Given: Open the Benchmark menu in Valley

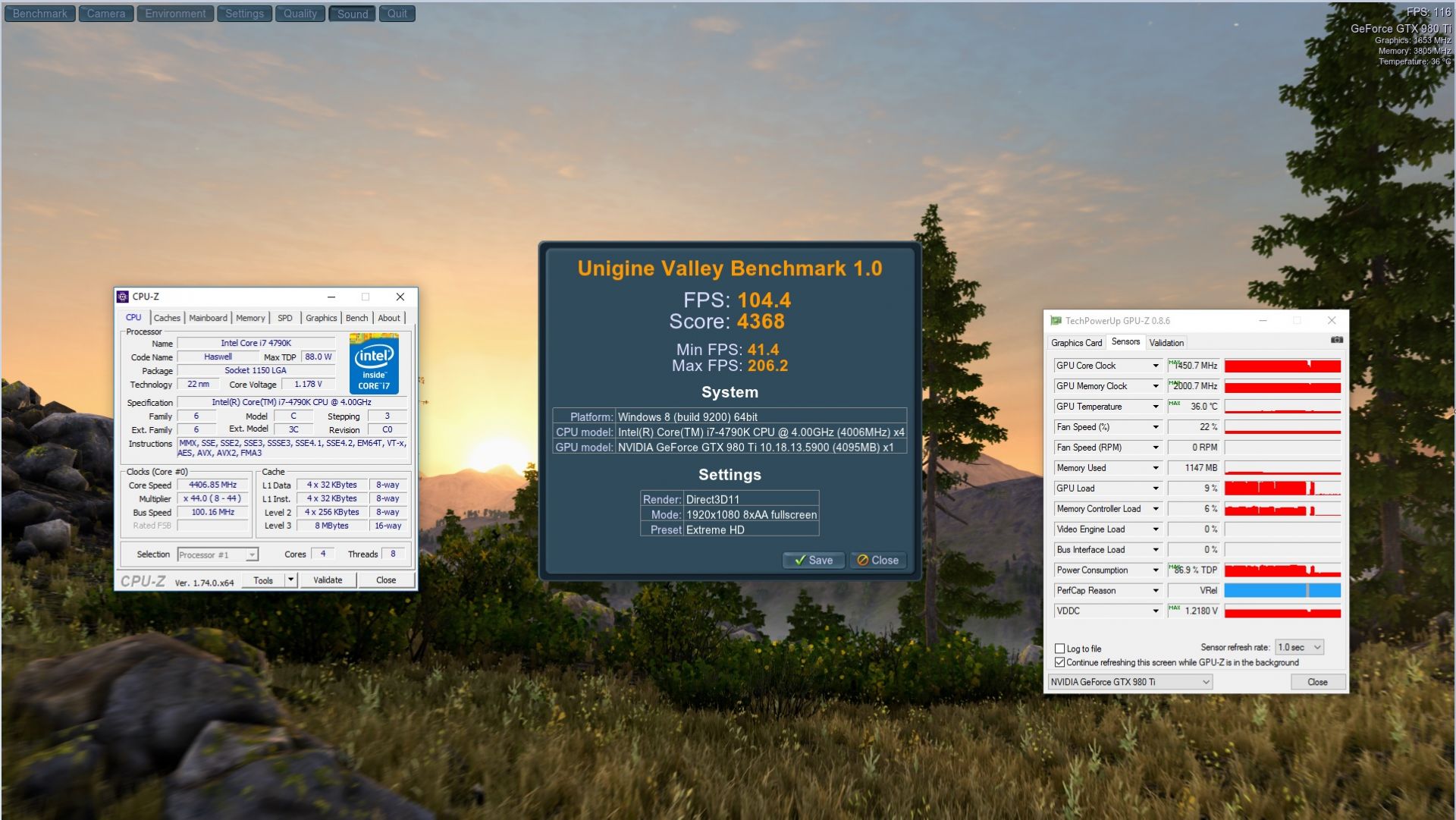Looking at the screenshot, I should (x=40, y=14).
